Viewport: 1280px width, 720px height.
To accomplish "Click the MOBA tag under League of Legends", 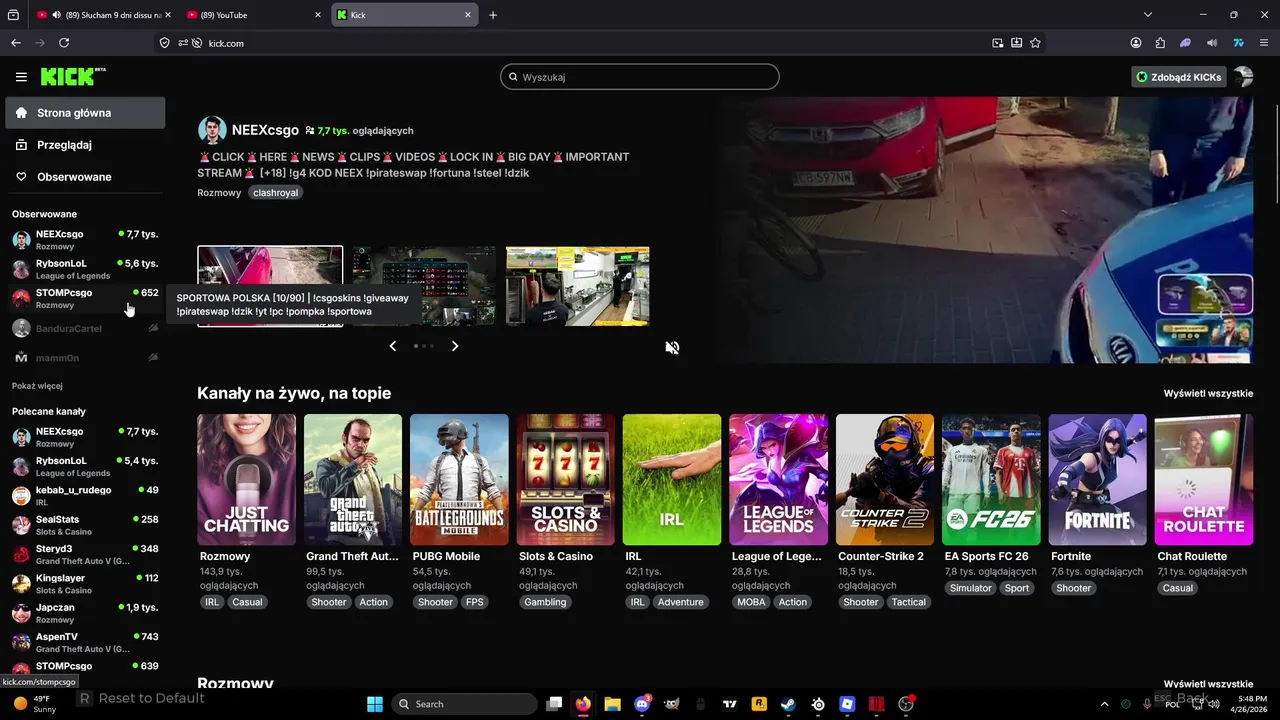I will pos(751,602).
